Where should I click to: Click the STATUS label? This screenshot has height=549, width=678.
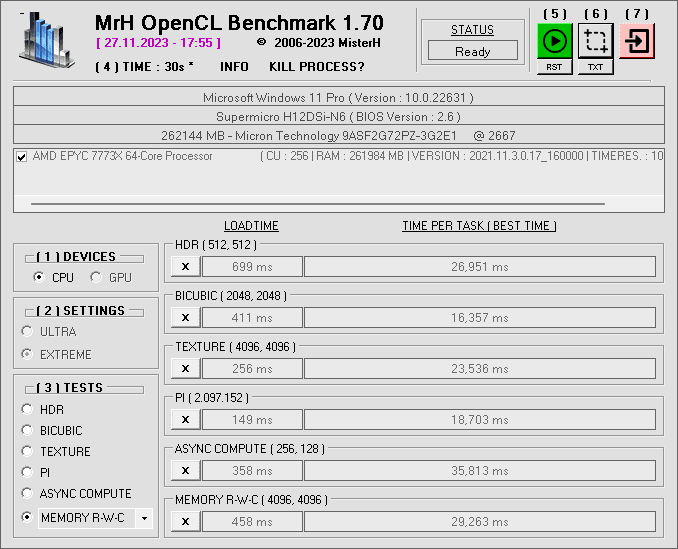click(x=472, y=30)
